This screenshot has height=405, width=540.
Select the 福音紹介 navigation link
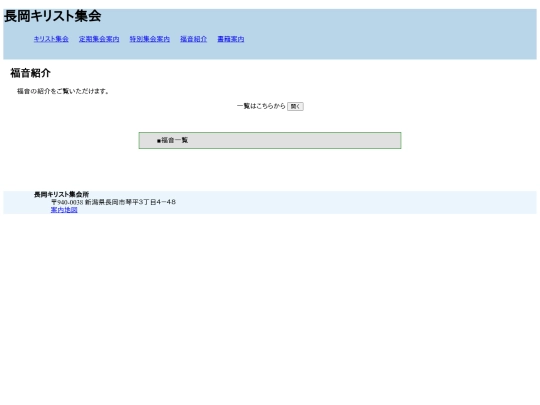(194, 39)
